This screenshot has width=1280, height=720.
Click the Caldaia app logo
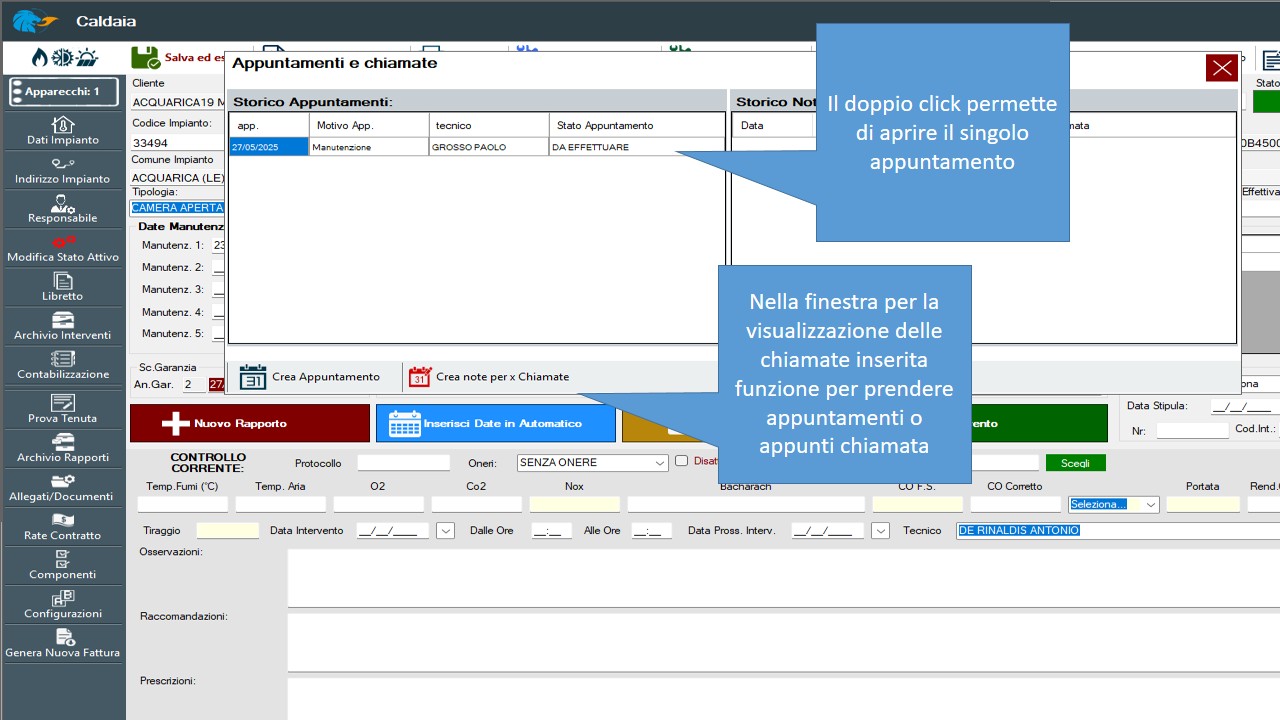coord(34,20)
